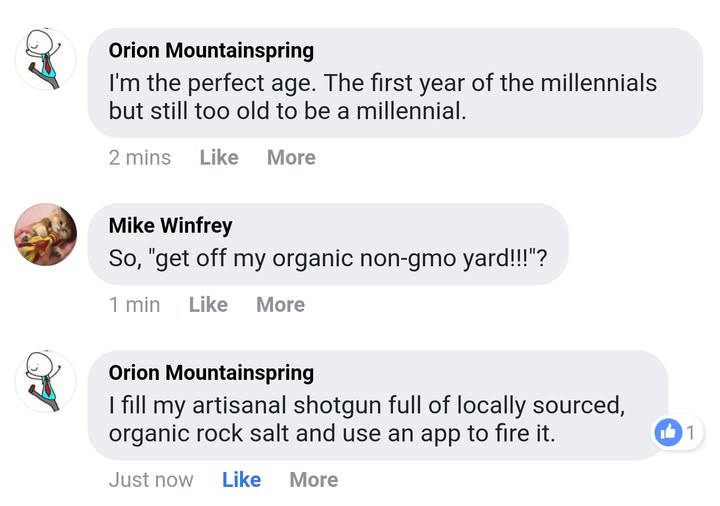Like the "perfect age" millennials comment
Screen dimensions: 720x506
tap(219, 158)
